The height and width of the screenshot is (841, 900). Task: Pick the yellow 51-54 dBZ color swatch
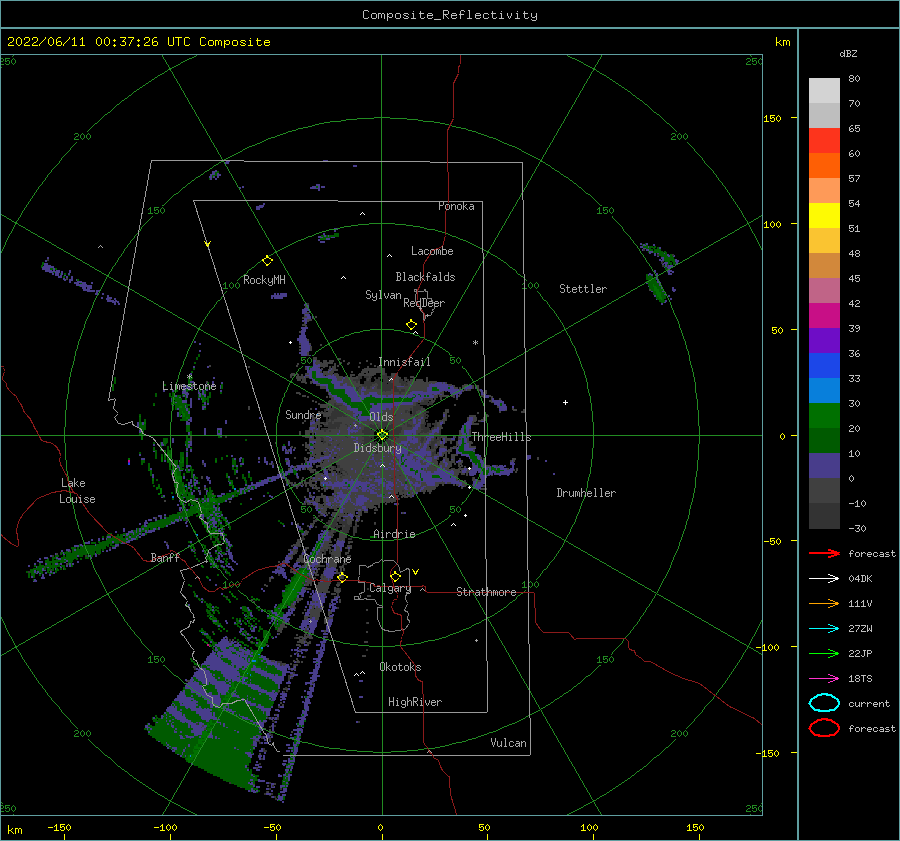(x=824, y=216)
